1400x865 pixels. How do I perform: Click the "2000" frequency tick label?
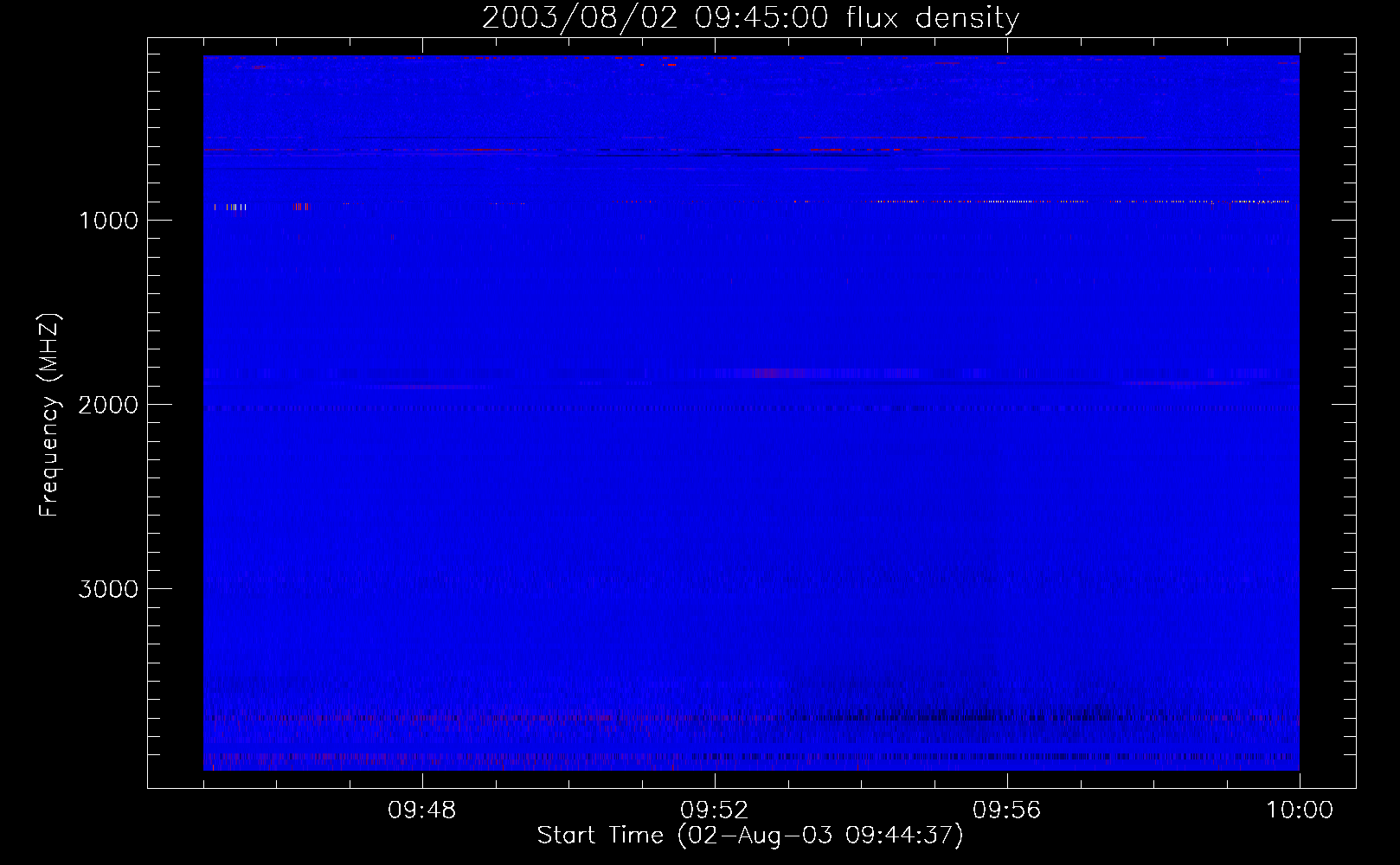click(x=108, y=405)
